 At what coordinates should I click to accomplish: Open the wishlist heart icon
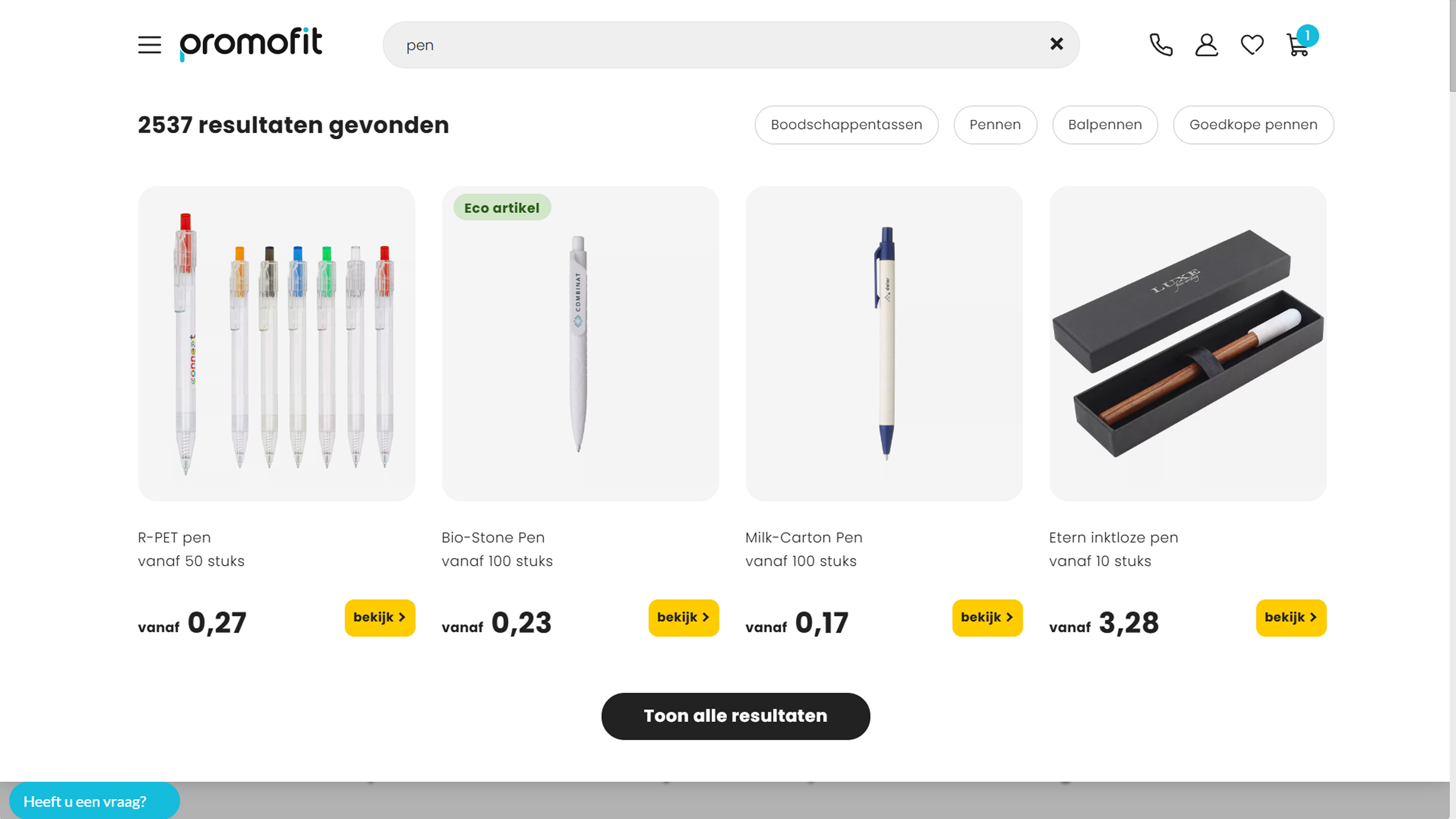(x=1252, y=45)
